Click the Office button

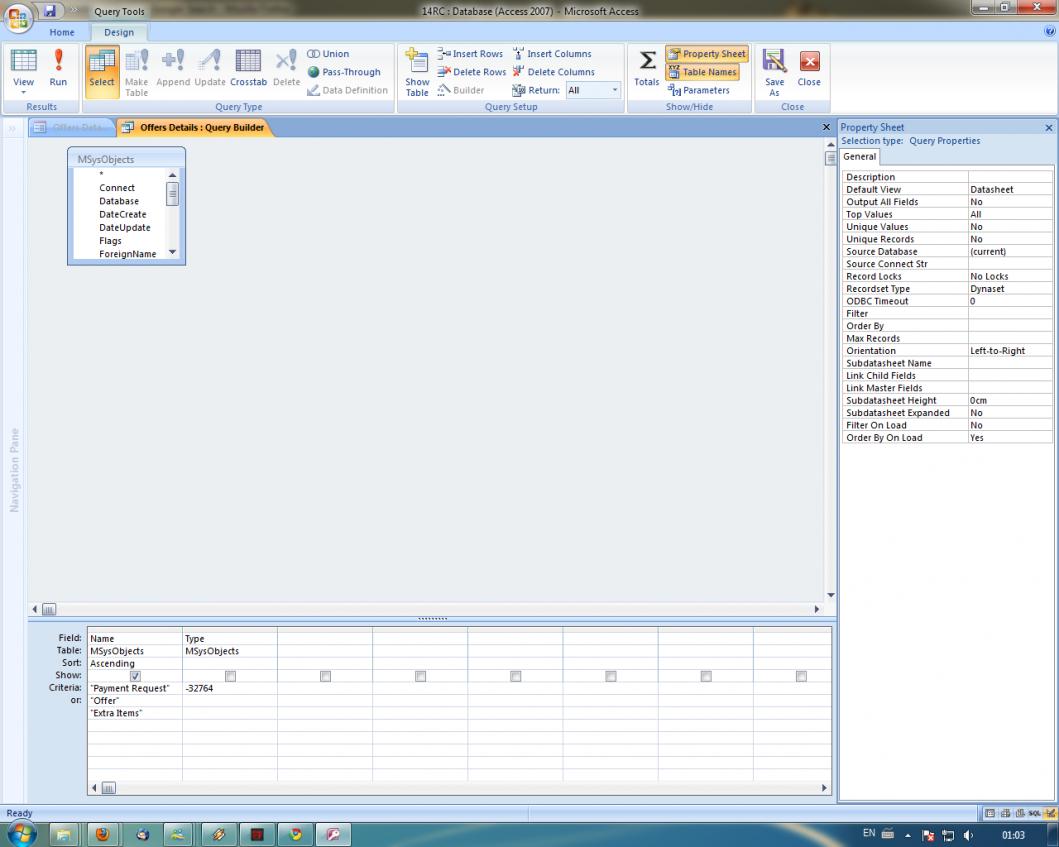(18, 18)
